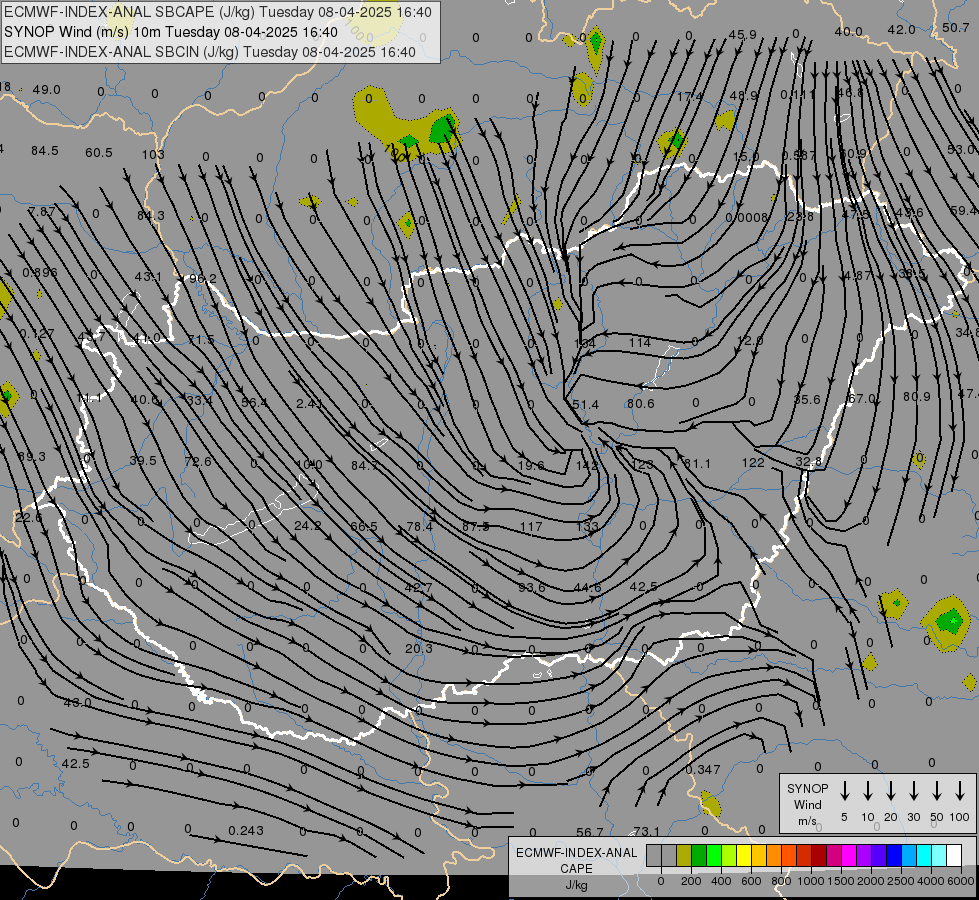The width and height of the screenshot is (979, 900).
Task: Click the CAPE legend tick label 2500
Action: click(900, 881)
